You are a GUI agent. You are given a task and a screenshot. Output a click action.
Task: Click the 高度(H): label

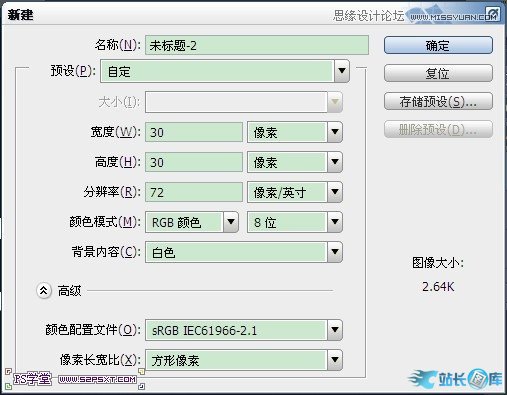coord(118,162)
